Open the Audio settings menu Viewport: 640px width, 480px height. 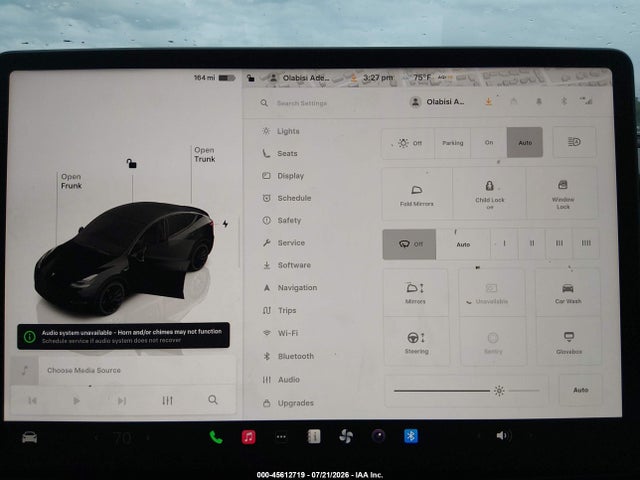click(x=281, y=380)
